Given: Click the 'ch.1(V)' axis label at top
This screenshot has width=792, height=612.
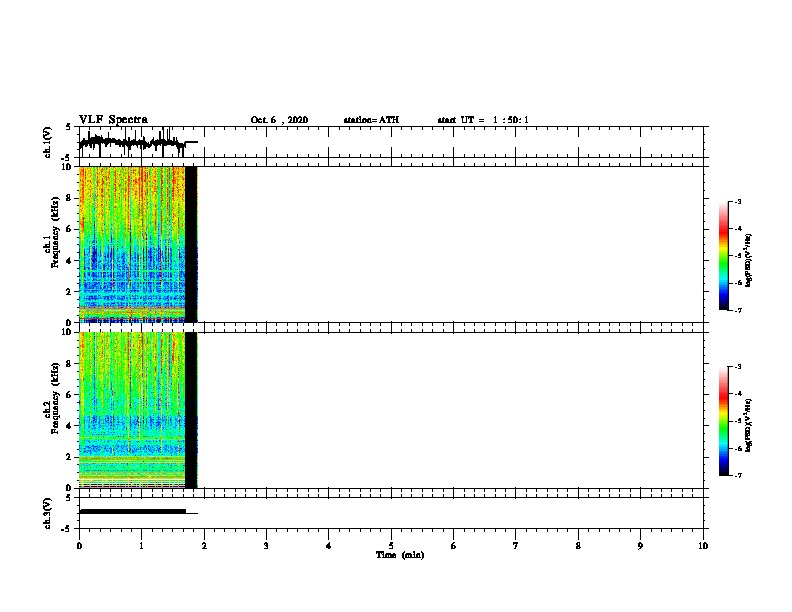Looking at the screenshot, I should [x=47, y=142].
